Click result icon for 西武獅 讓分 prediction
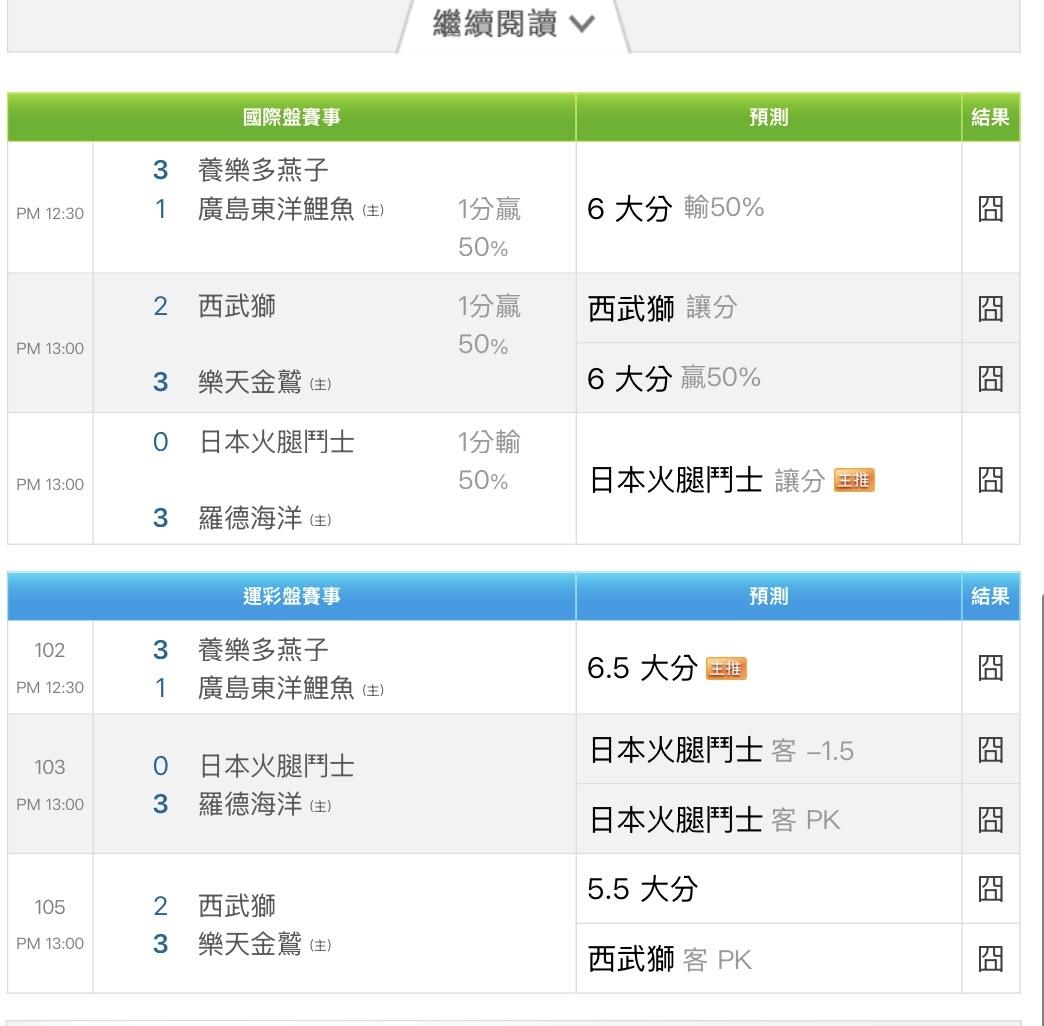The width and height of the screenshot is (1044, 1026). click(x=990, y=308)
